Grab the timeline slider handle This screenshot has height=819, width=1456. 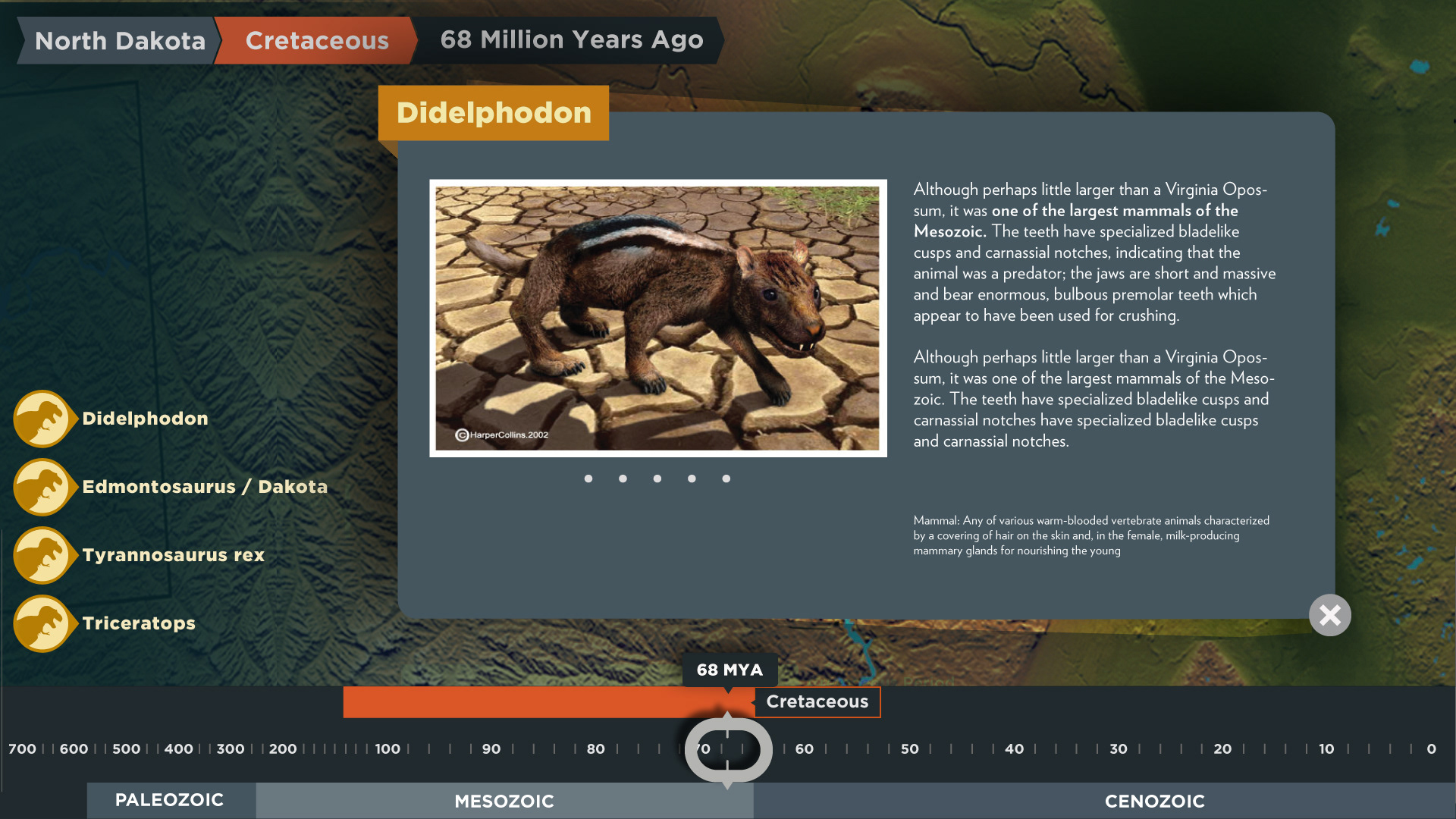pyautogui.click(x=728, y=750)
